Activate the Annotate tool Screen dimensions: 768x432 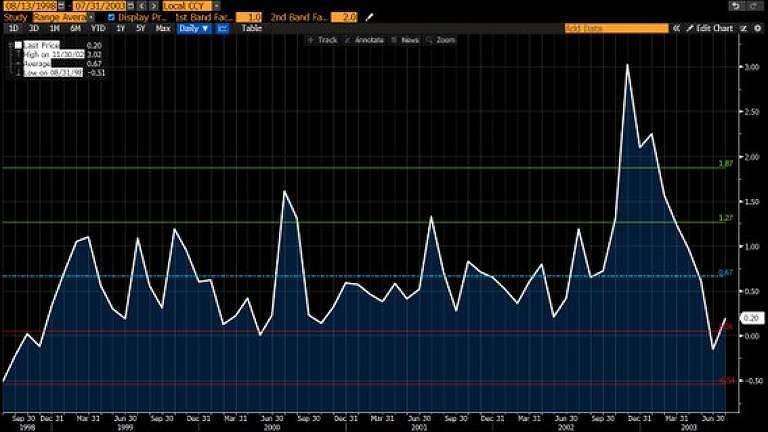pos(364,40)
